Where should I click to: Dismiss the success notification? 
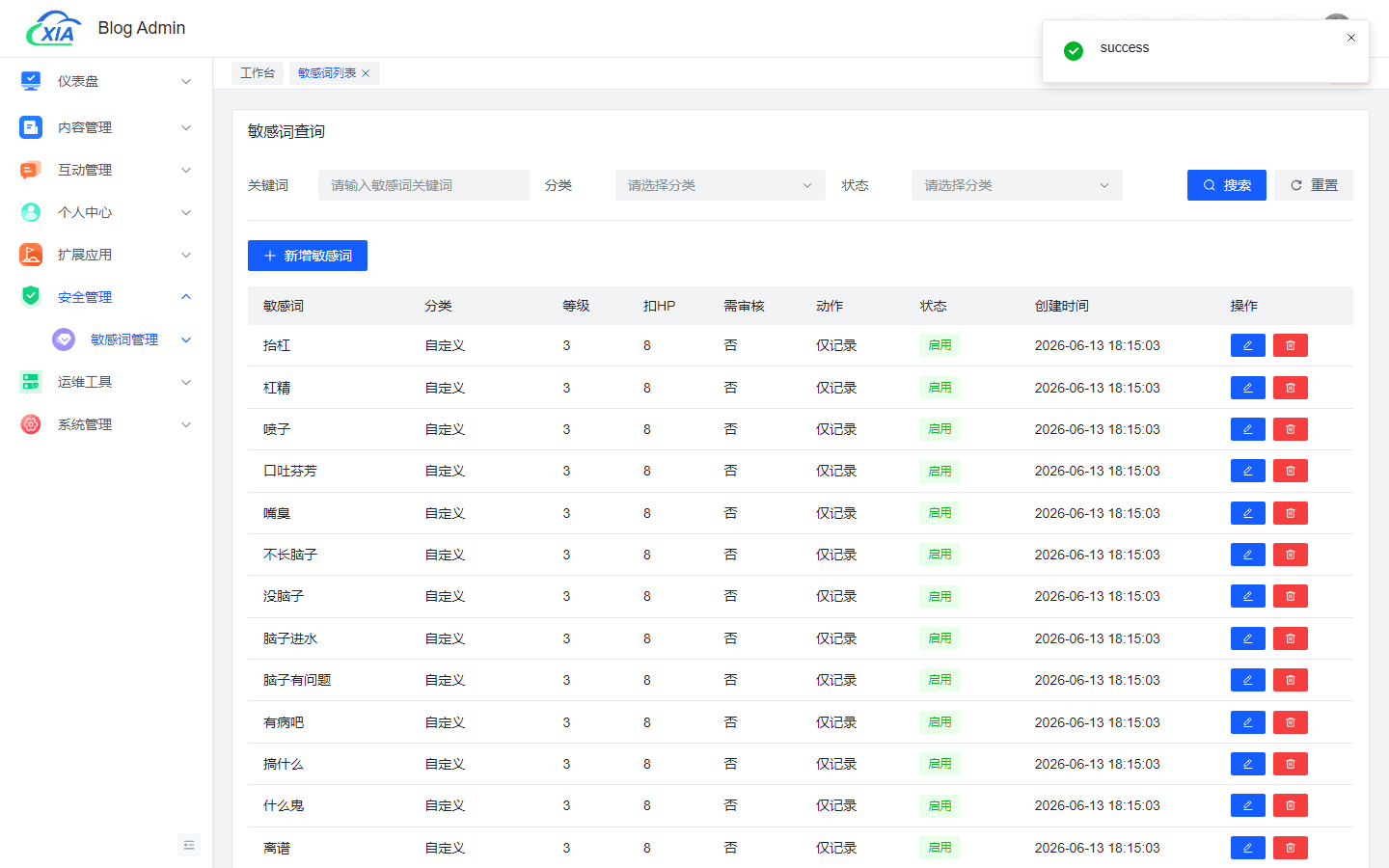pos(1351,38)
